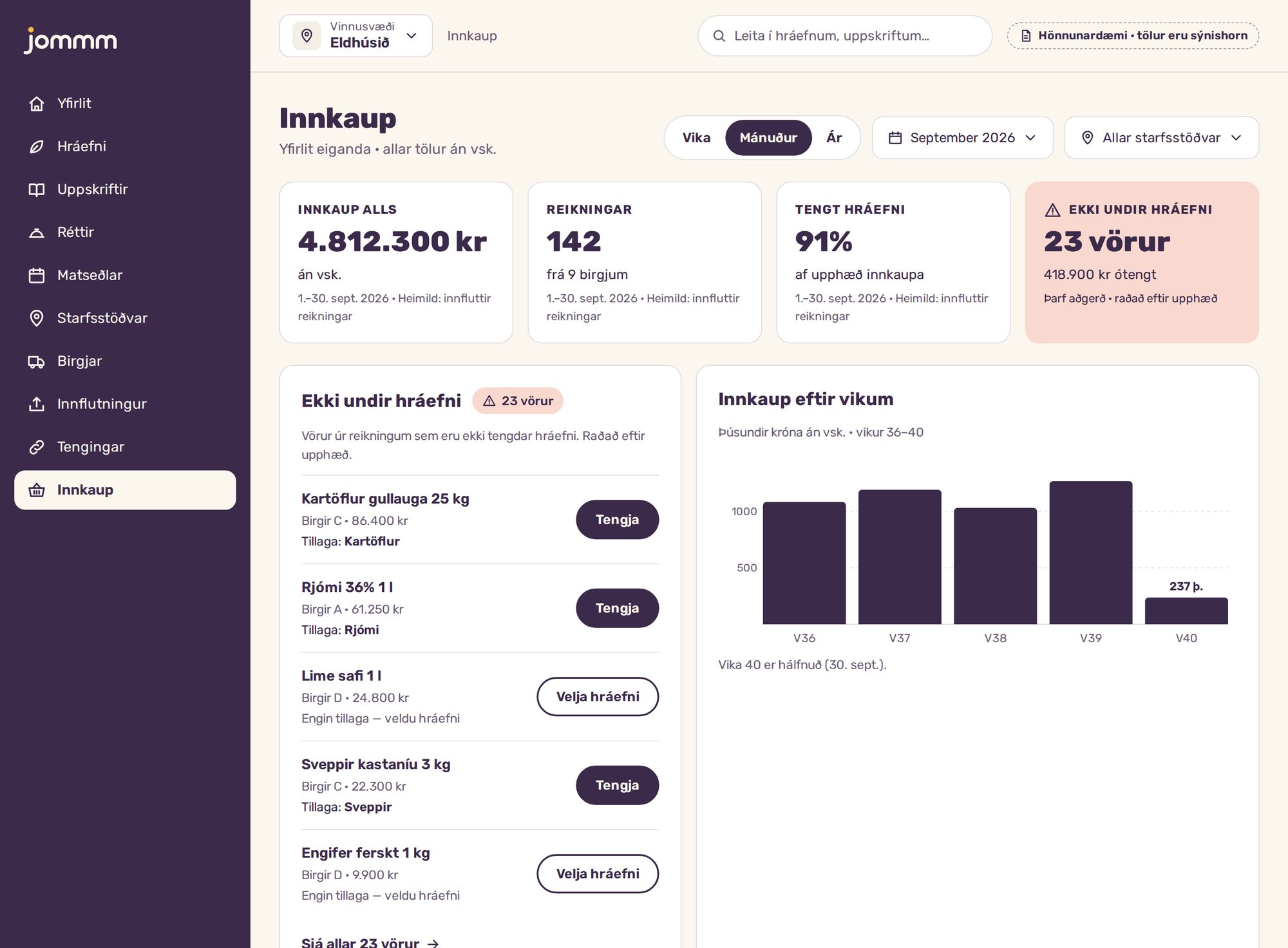Select the Réttir dish icon

point(37,232)
